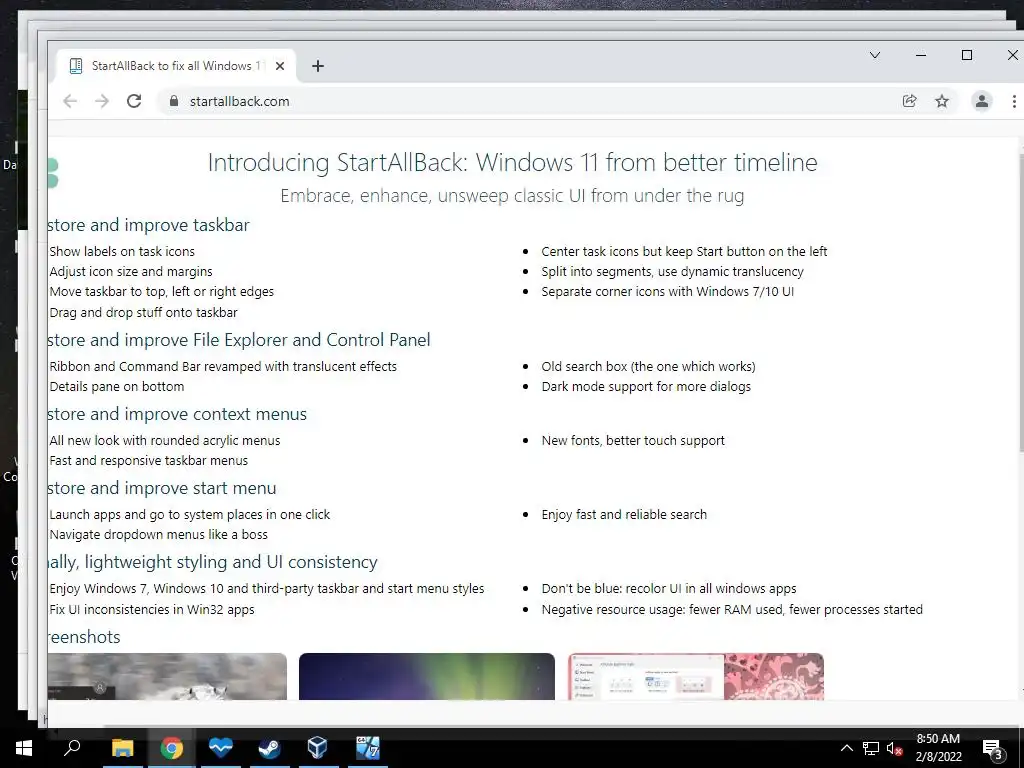Click 'Fast and responsive taskbar menus'

pos(148,460)
